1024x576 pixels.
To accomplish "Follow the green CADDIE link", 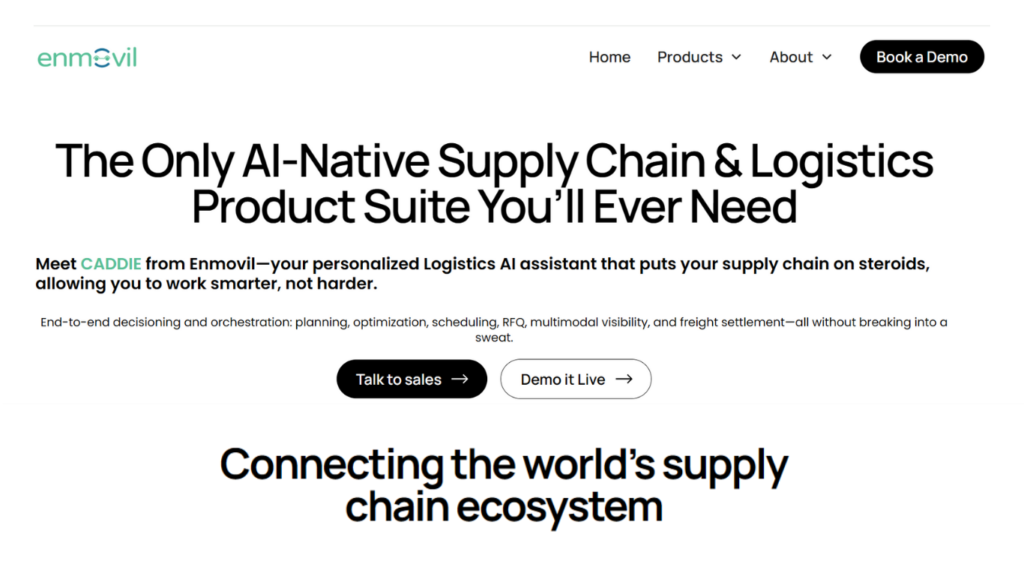I will 111,264.
